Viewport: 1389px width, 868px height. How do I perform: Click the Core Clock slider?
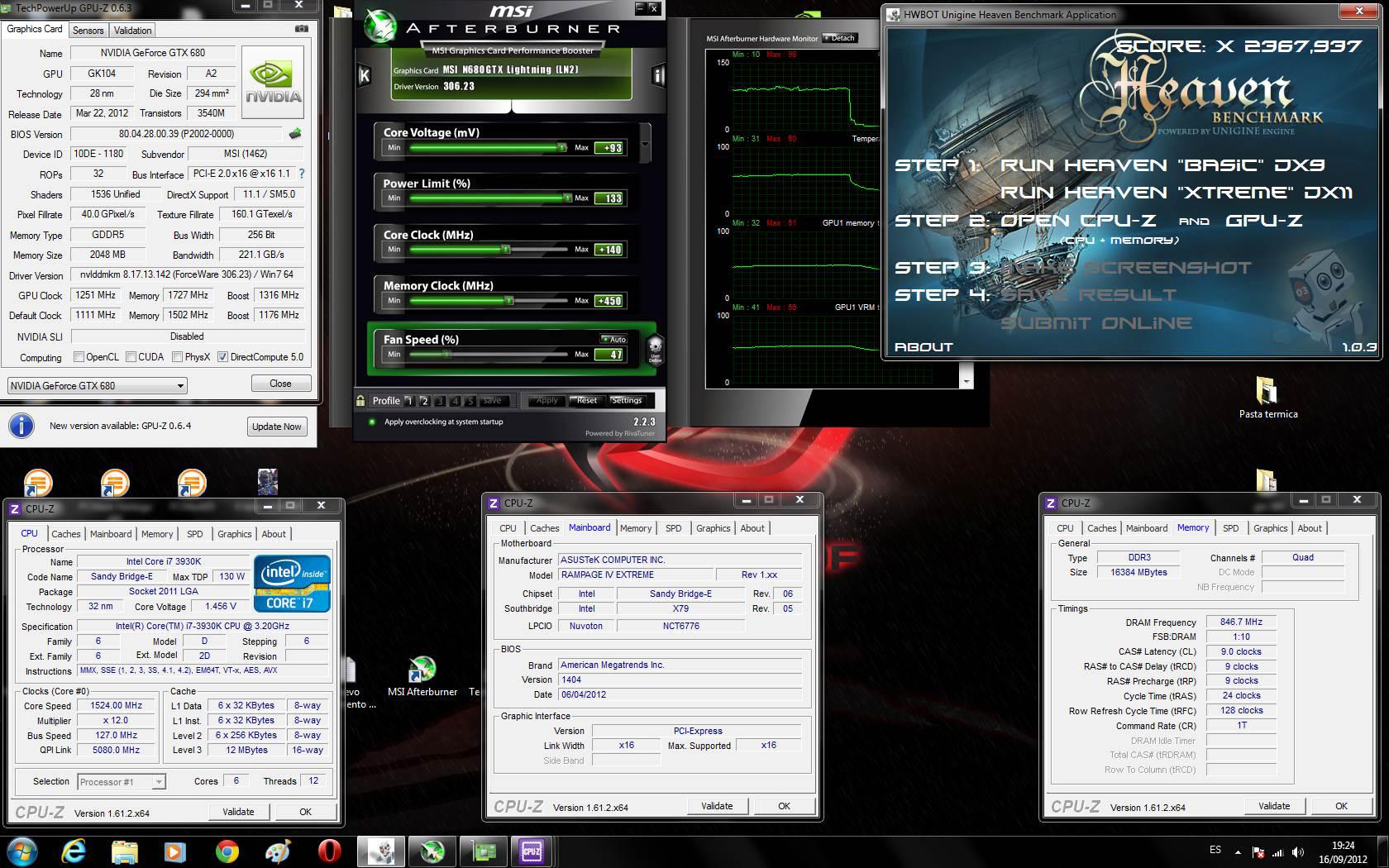pos(489,249)
